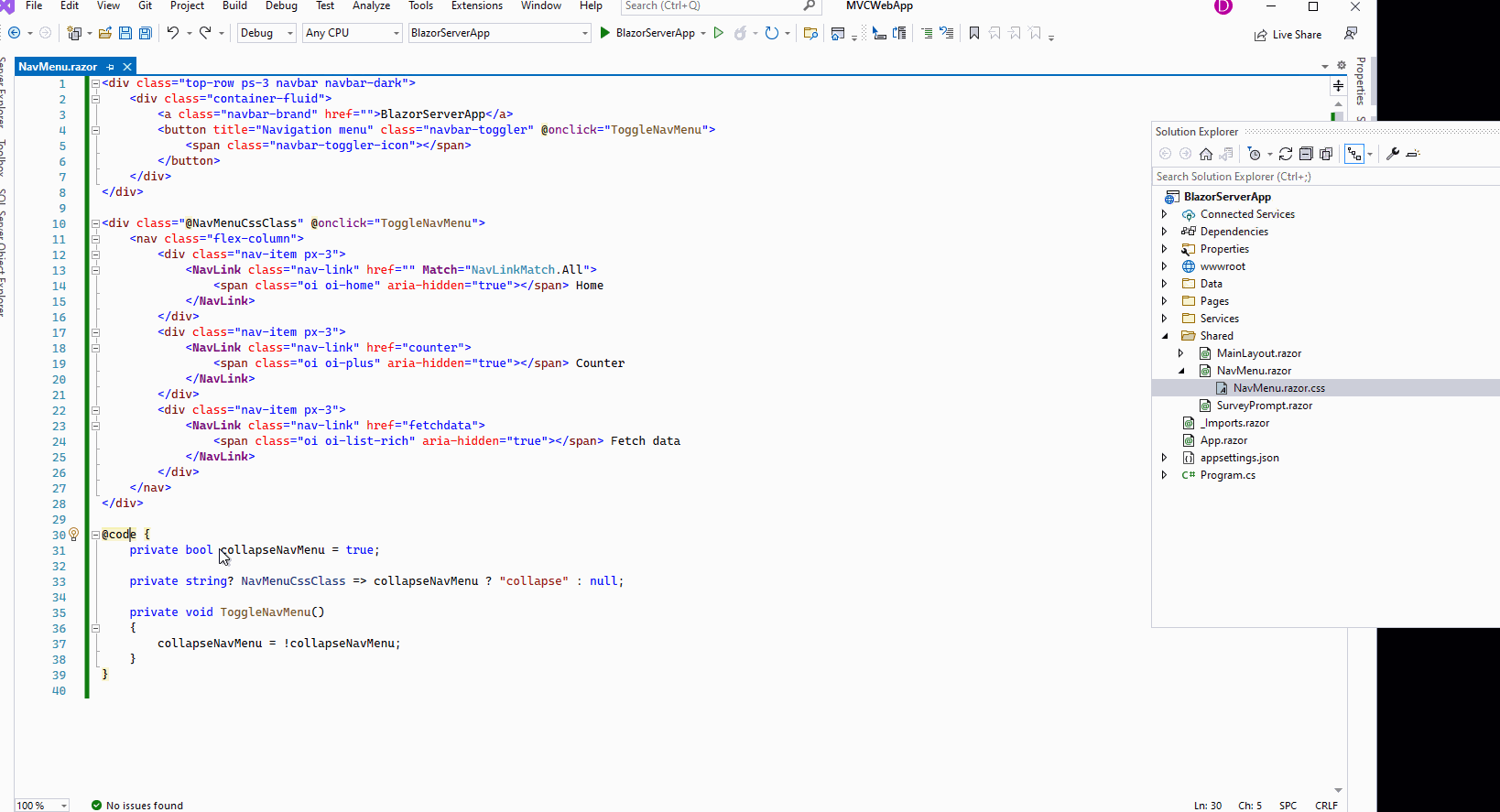Click Sync with Active Document refresh icon
1500x812 pixels.
click(1286, 154)
